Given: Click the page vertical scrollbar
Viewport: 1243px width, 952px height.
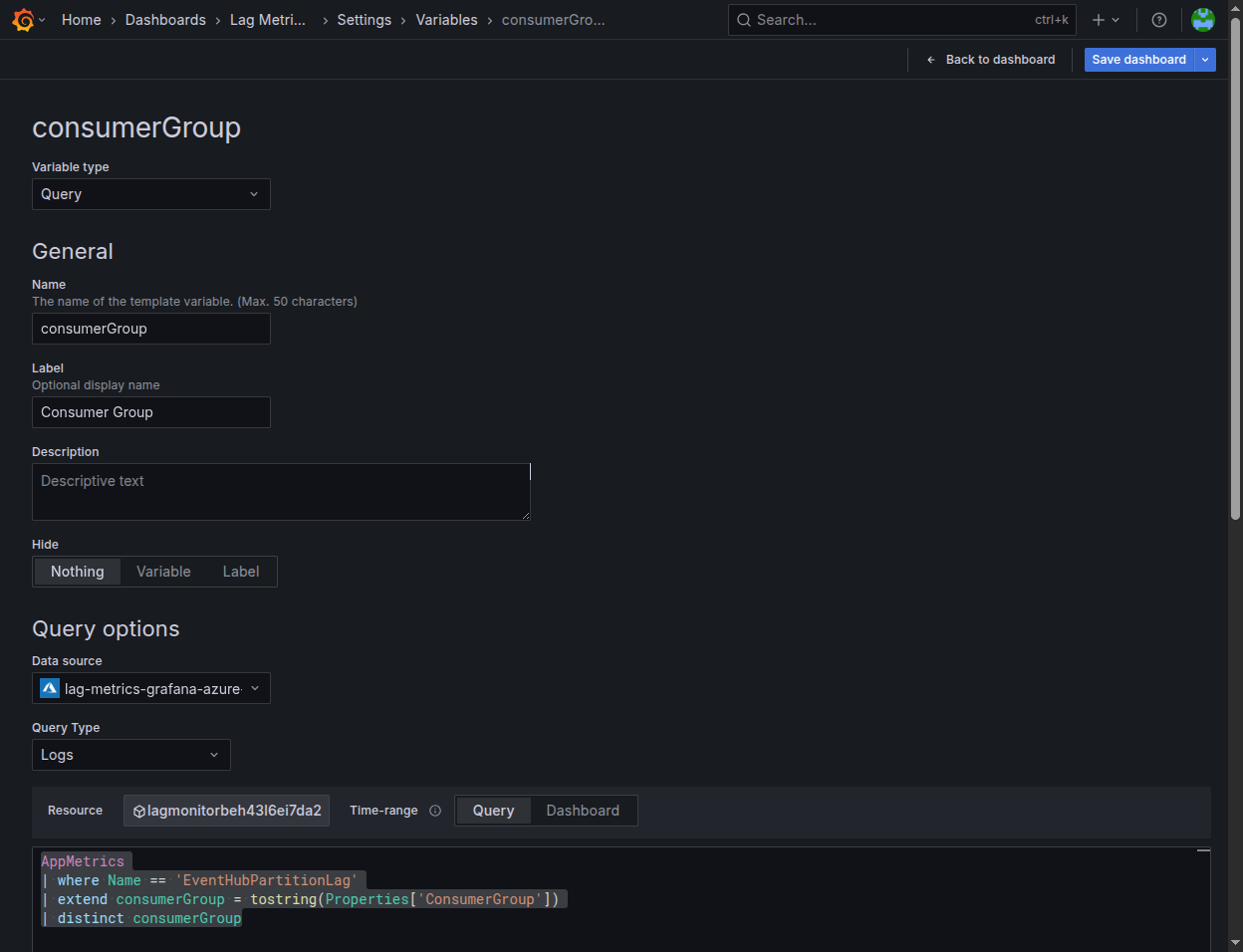Looking at the screenshot, I should pyautogui.click(x=1235, y=269).
